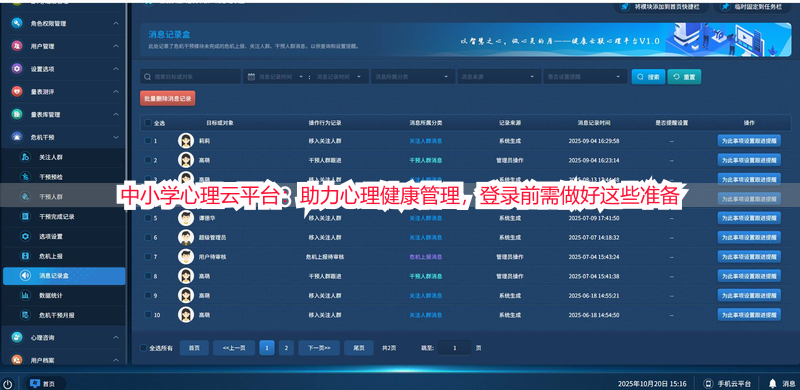Open the 消息 bell notifications
Screen dimensions: 800x390
pos(782,384)
